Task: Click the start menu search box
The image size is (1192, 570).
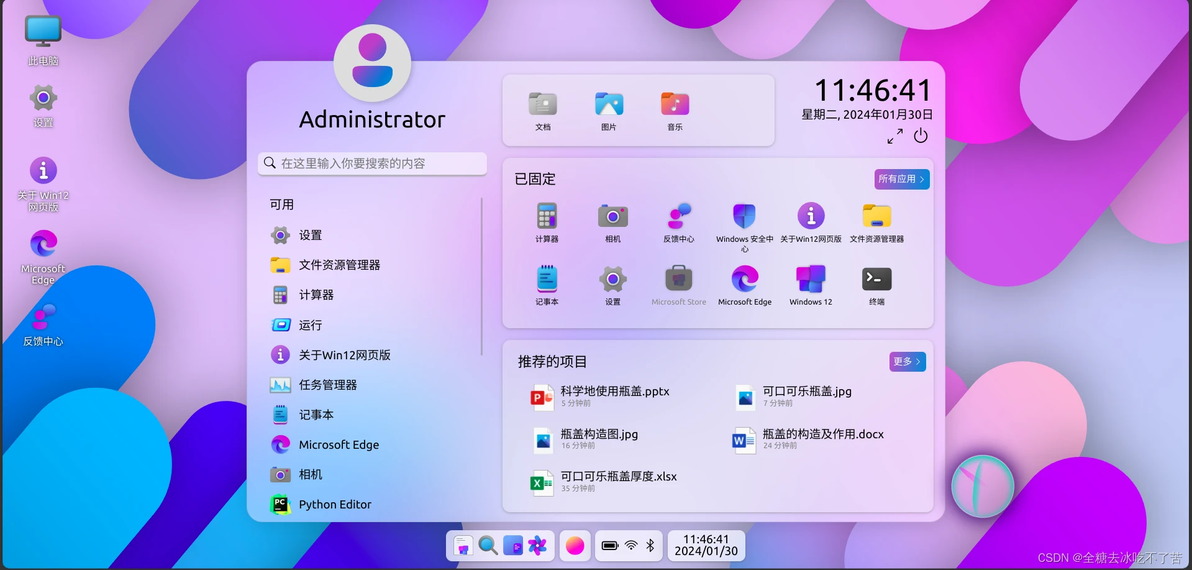Action: point(372,163)
